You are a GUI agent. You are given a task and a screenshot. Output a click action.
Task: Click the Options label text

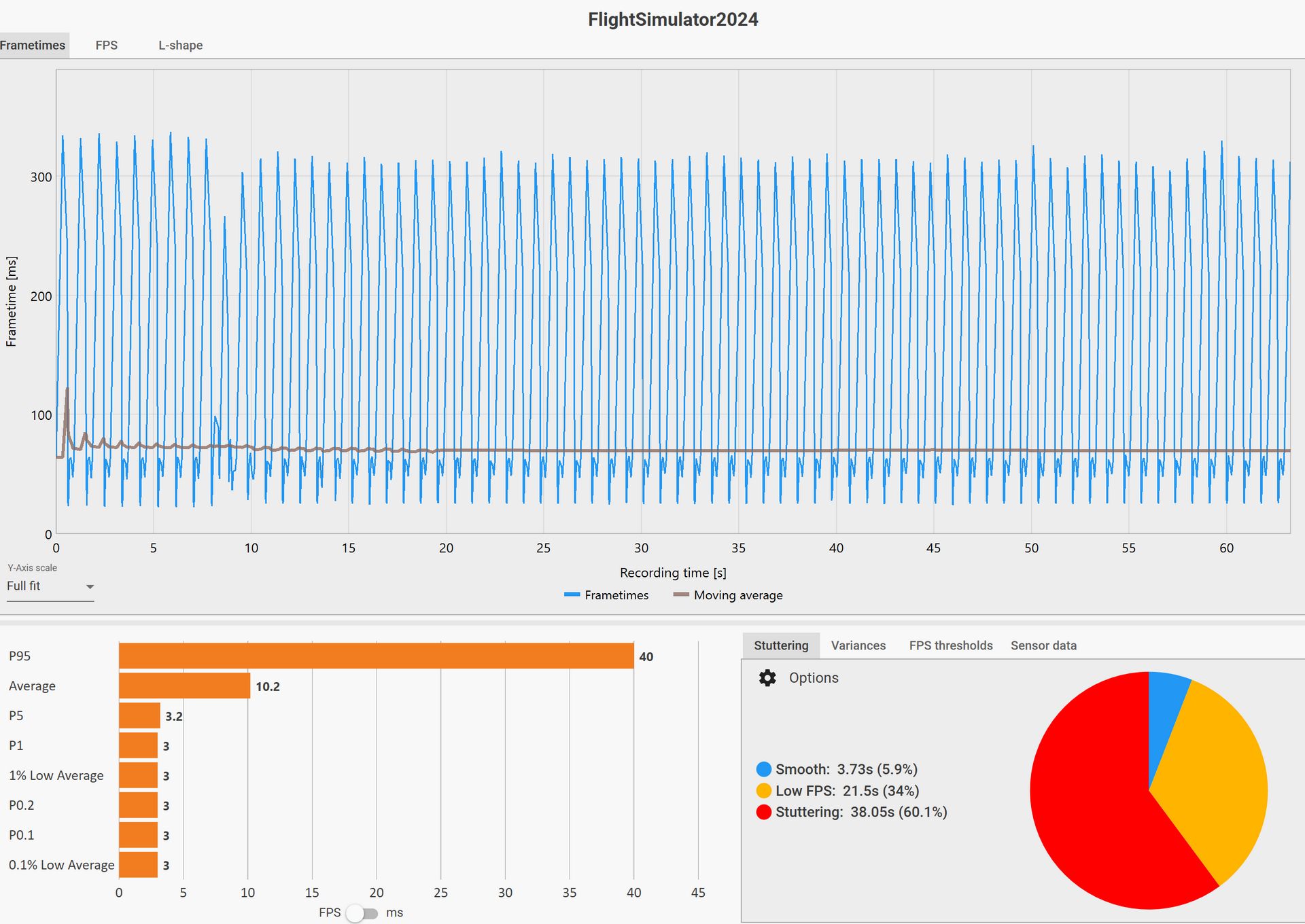(x=814, y=678)
